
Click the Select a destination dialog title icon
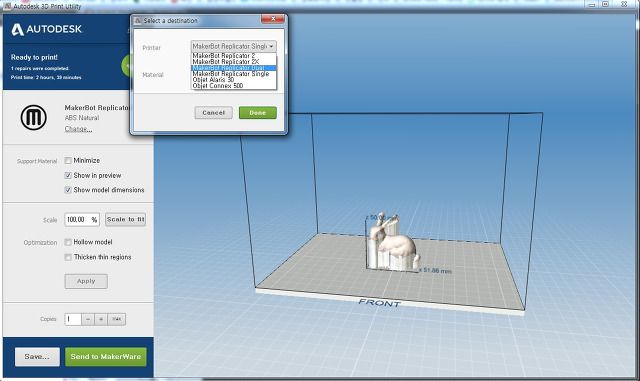tap(138, 20)
